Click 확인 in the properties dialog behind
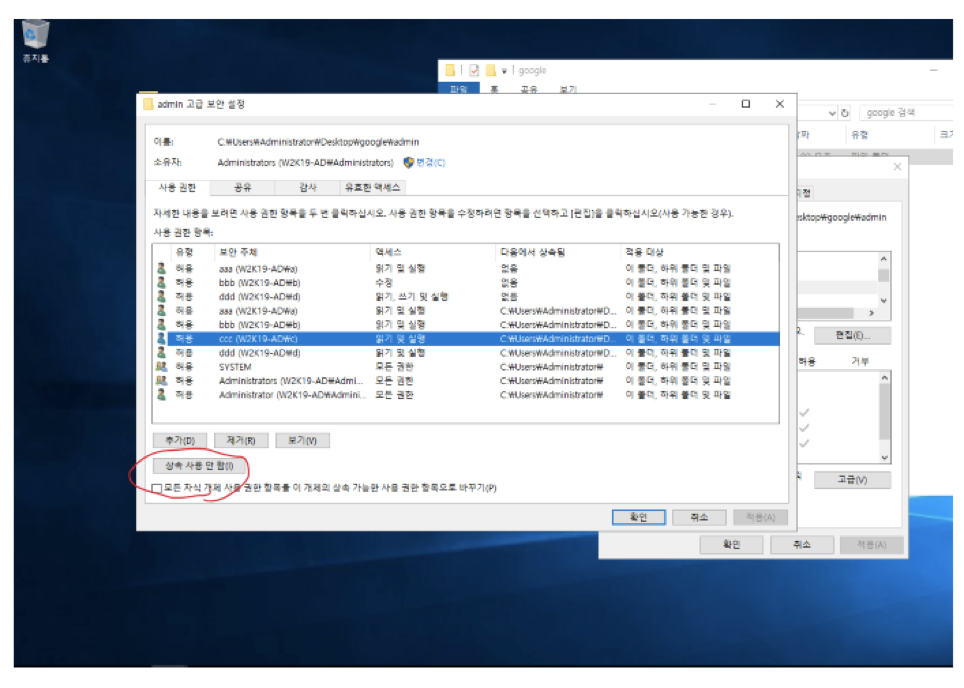The width and height of the screenshot is (964, 688). tap(732, 545)
